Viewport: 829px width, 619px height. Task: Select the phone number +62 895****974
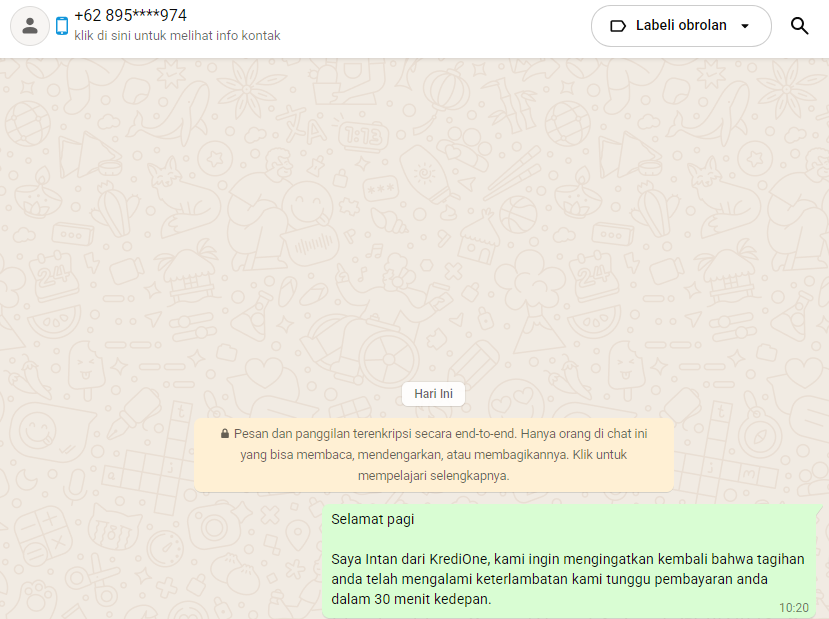tap(130, 15)
